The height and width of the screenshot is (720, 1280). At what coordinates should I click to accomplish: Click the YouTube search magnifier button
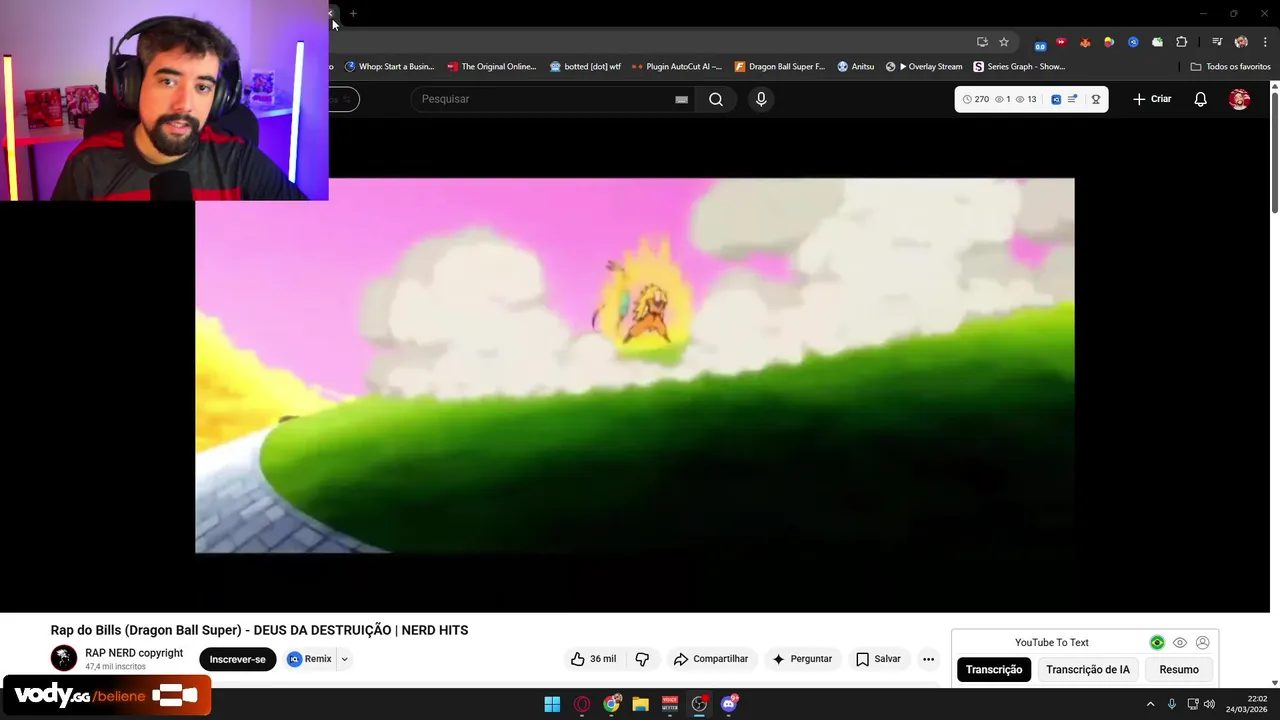pyautogui.click(x=716, y=99)
